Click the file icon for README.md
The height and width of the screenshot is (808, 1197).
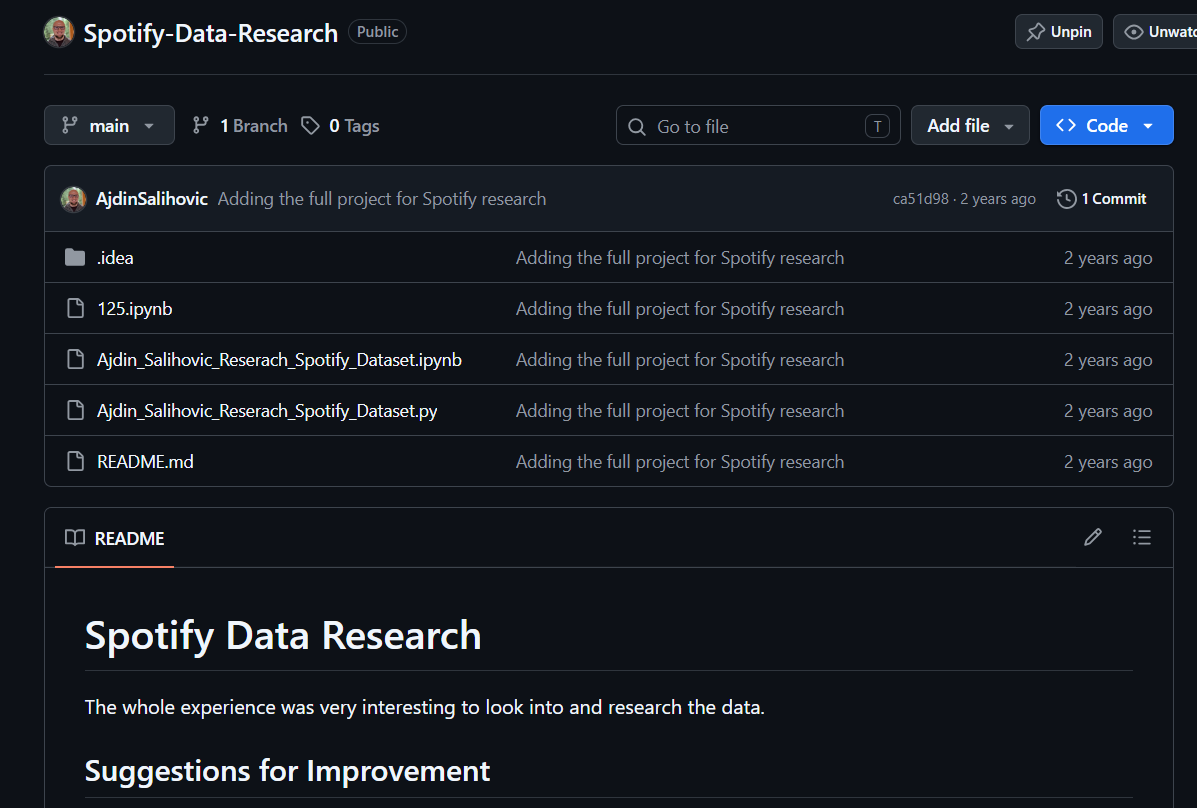75,461
